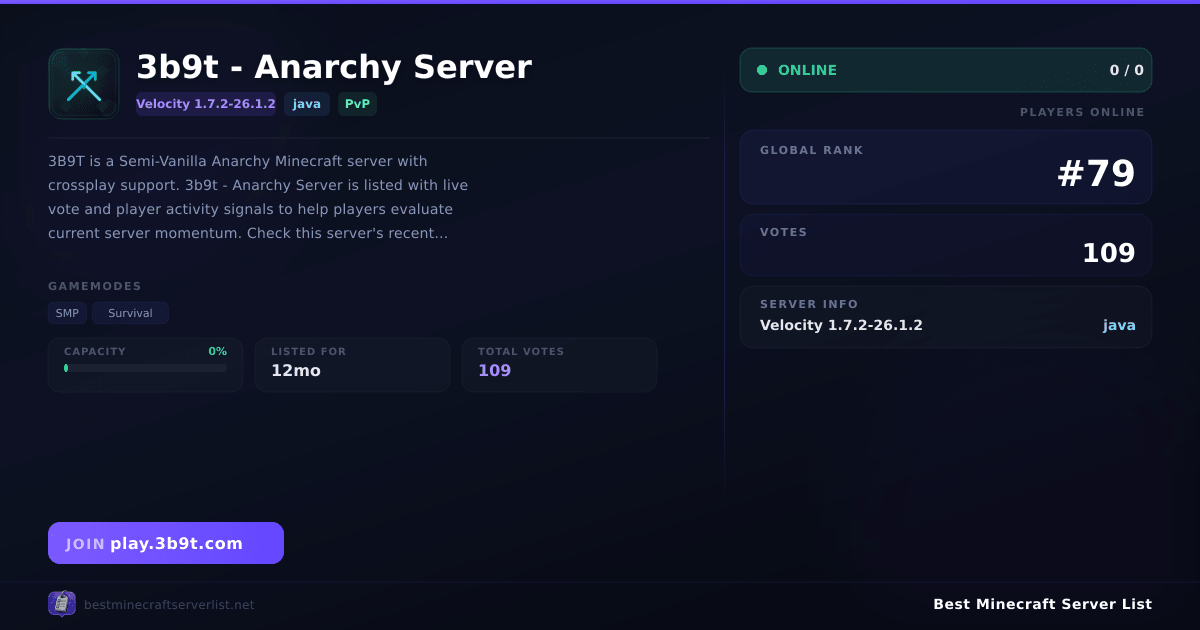Viewport: 1200px width, 630px height.
Task: Choose the Survival gamemode tag
Action: tap(130, 313)
